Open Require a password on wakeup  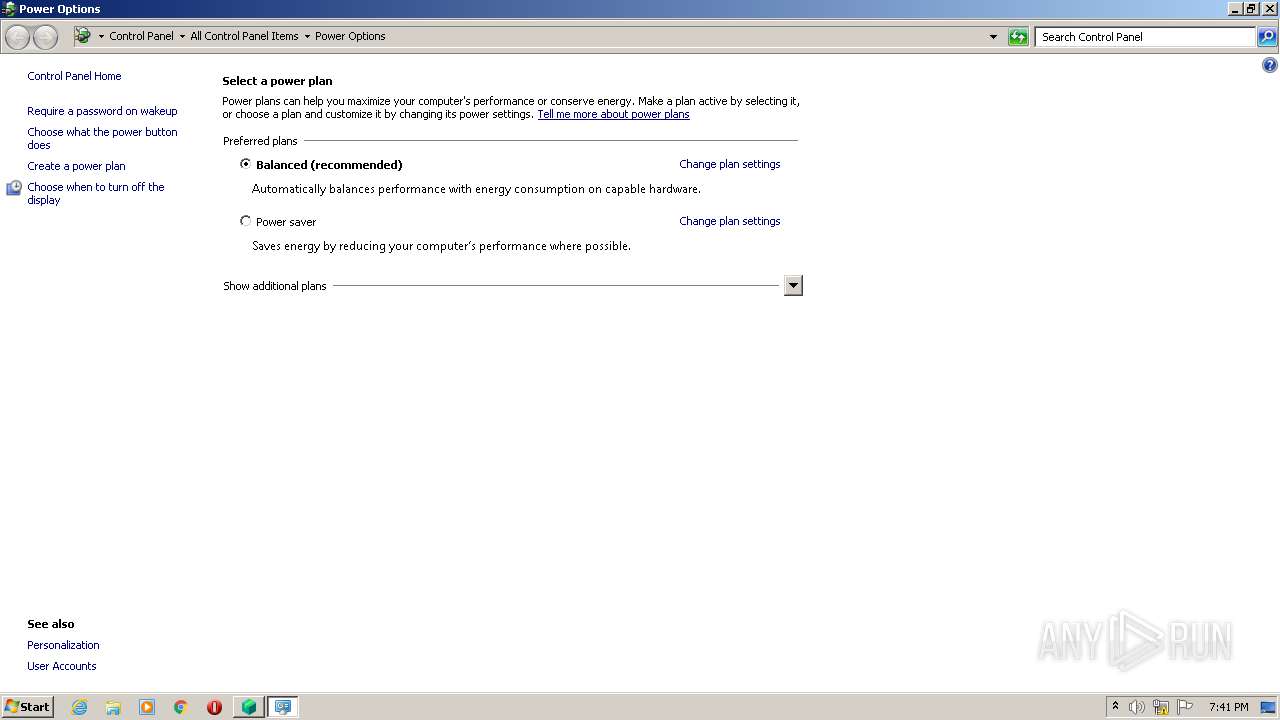point(102,111)
